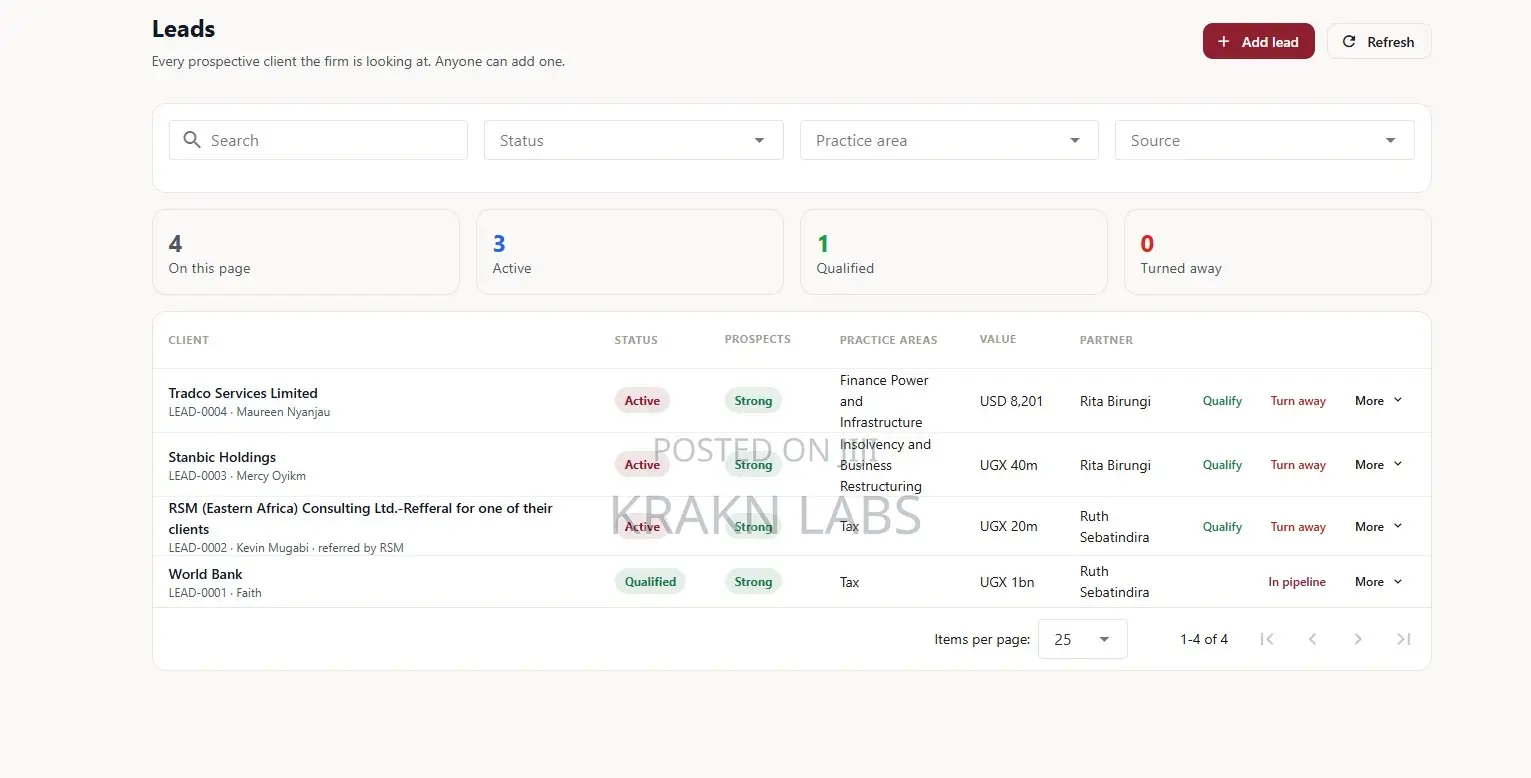Select client name World Bank
This screenshot has height=778, width=1531.
pyautogui.click(x=205, y=574)
